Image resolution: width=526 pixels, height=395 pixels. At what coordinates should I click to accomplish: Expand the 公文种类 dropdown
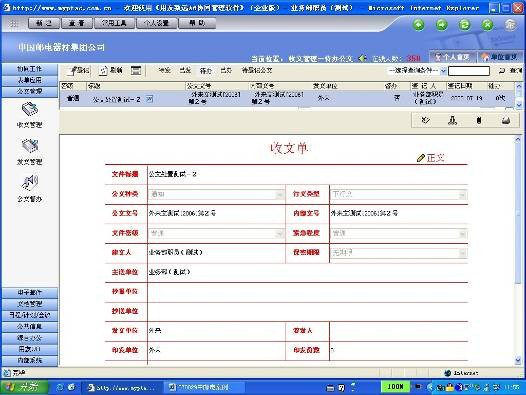[x=279, y=194]
